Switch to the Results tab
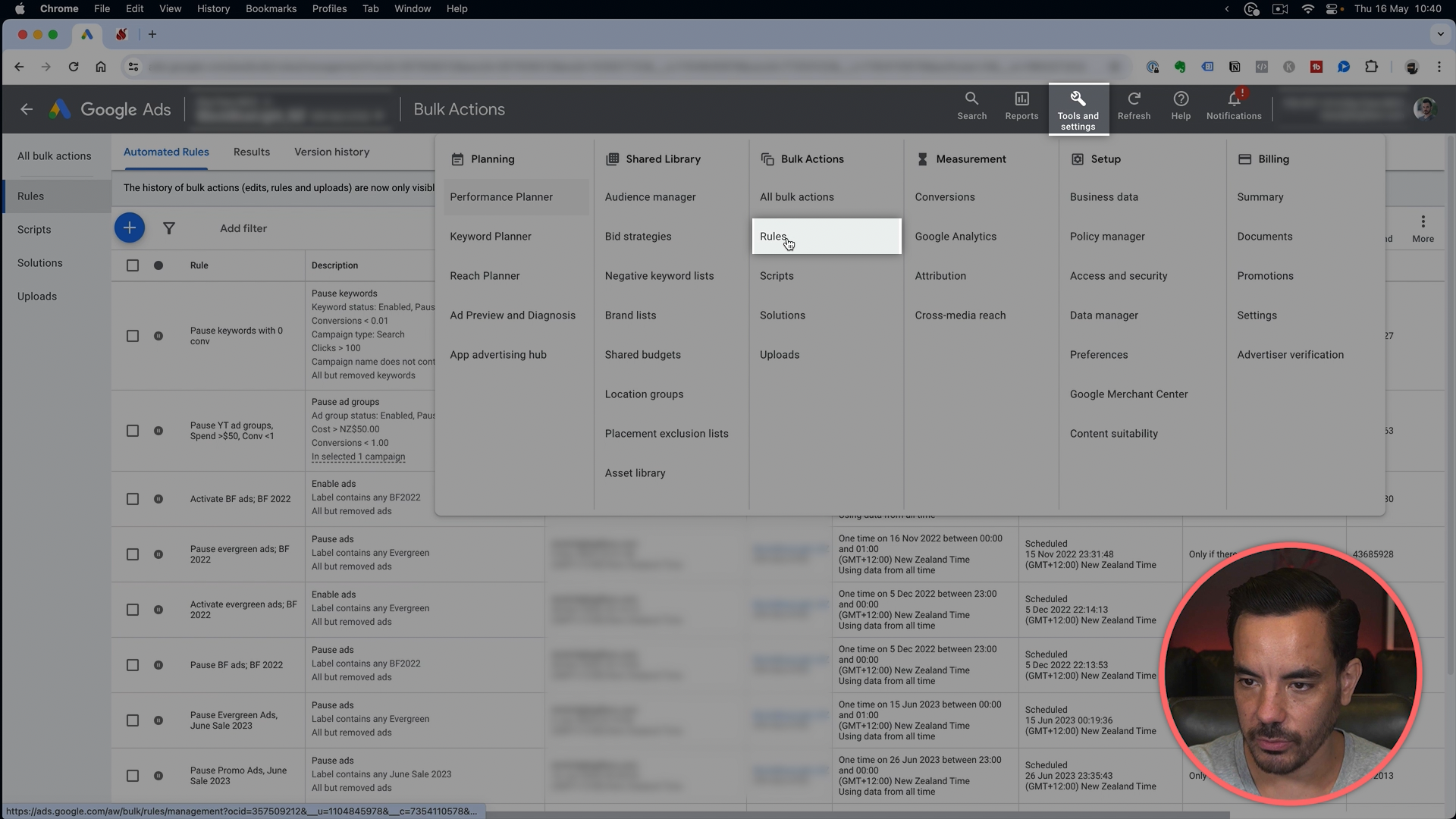The image size is (1456, 819). pyautogui.click(x=252, y=152)
